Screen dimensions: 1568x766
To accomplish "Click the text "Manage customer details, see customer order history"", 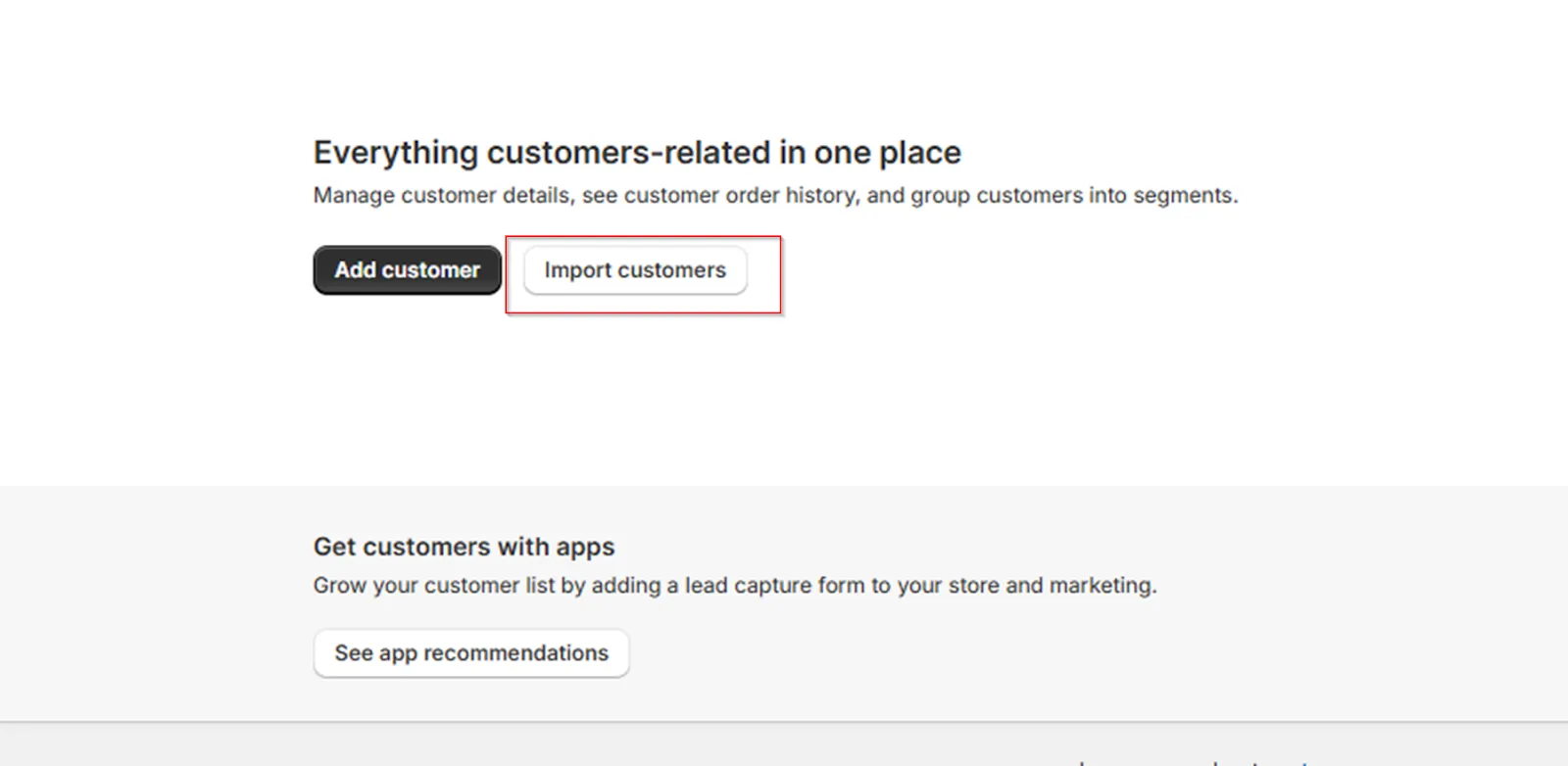I will click(x=586, y=196).
